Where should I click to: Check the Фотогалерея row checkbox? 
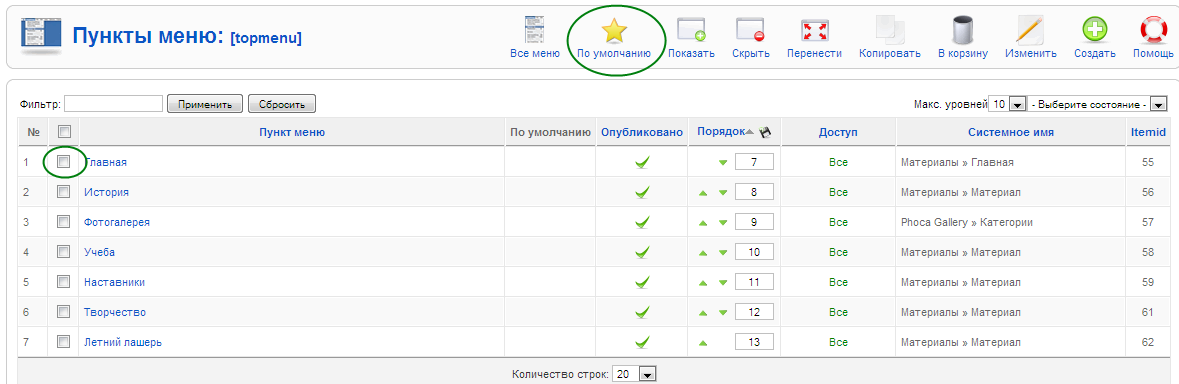pyautogui.click(x=64, y=222)
